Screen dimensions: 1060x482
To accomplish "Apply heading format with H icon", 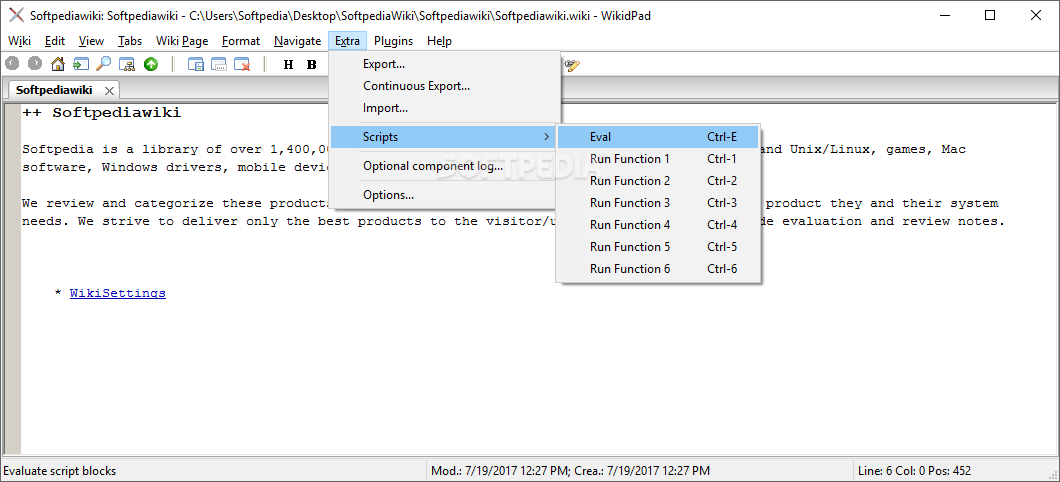I will point(289,64).
